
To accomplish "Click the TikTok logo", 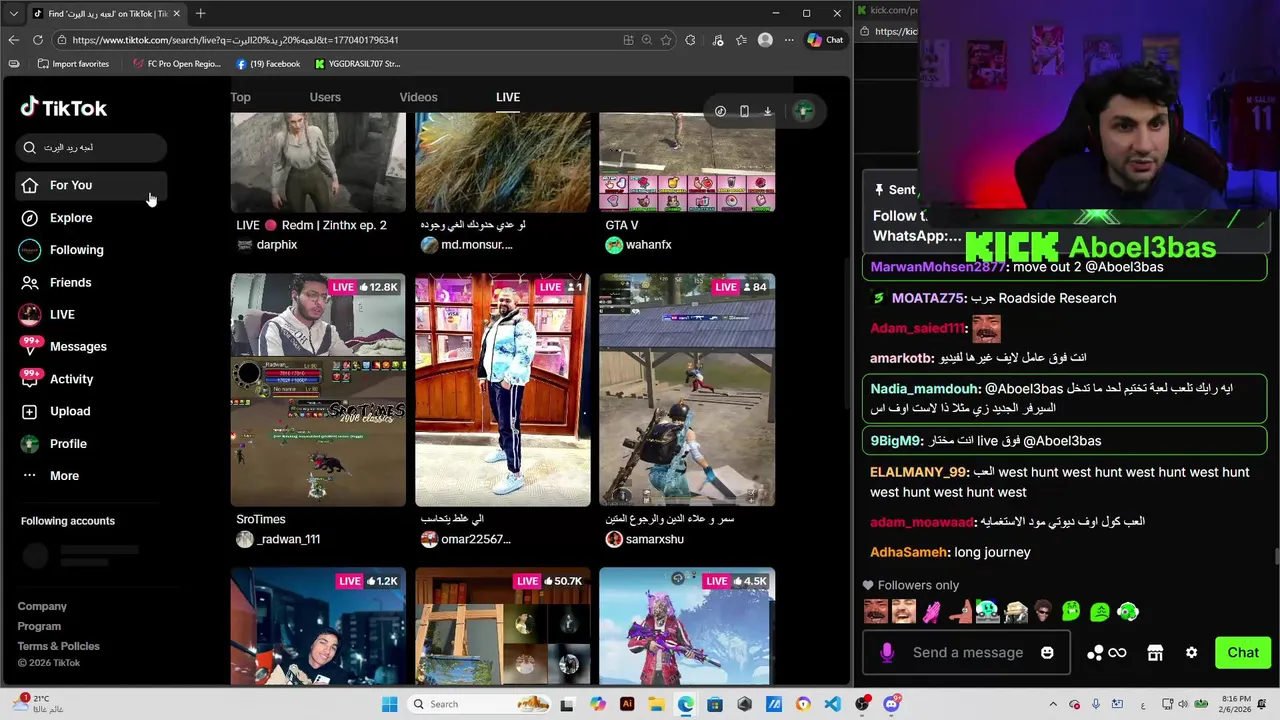I will point(64,108).
